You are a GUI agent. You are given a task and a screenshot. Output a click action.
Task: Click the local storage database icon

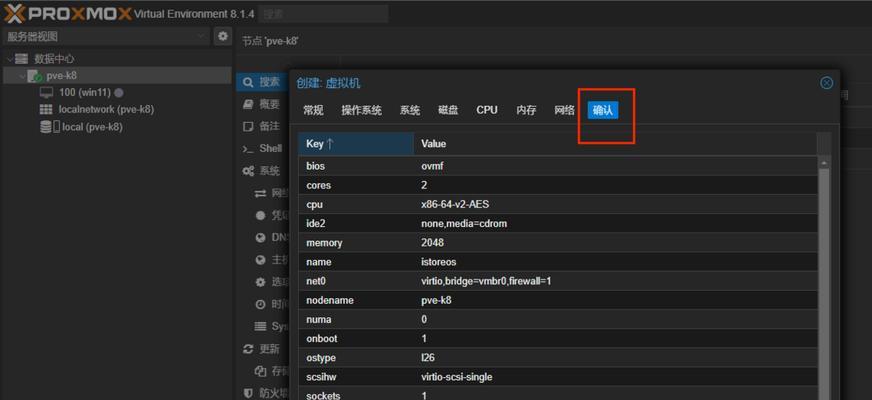[46, 127]
